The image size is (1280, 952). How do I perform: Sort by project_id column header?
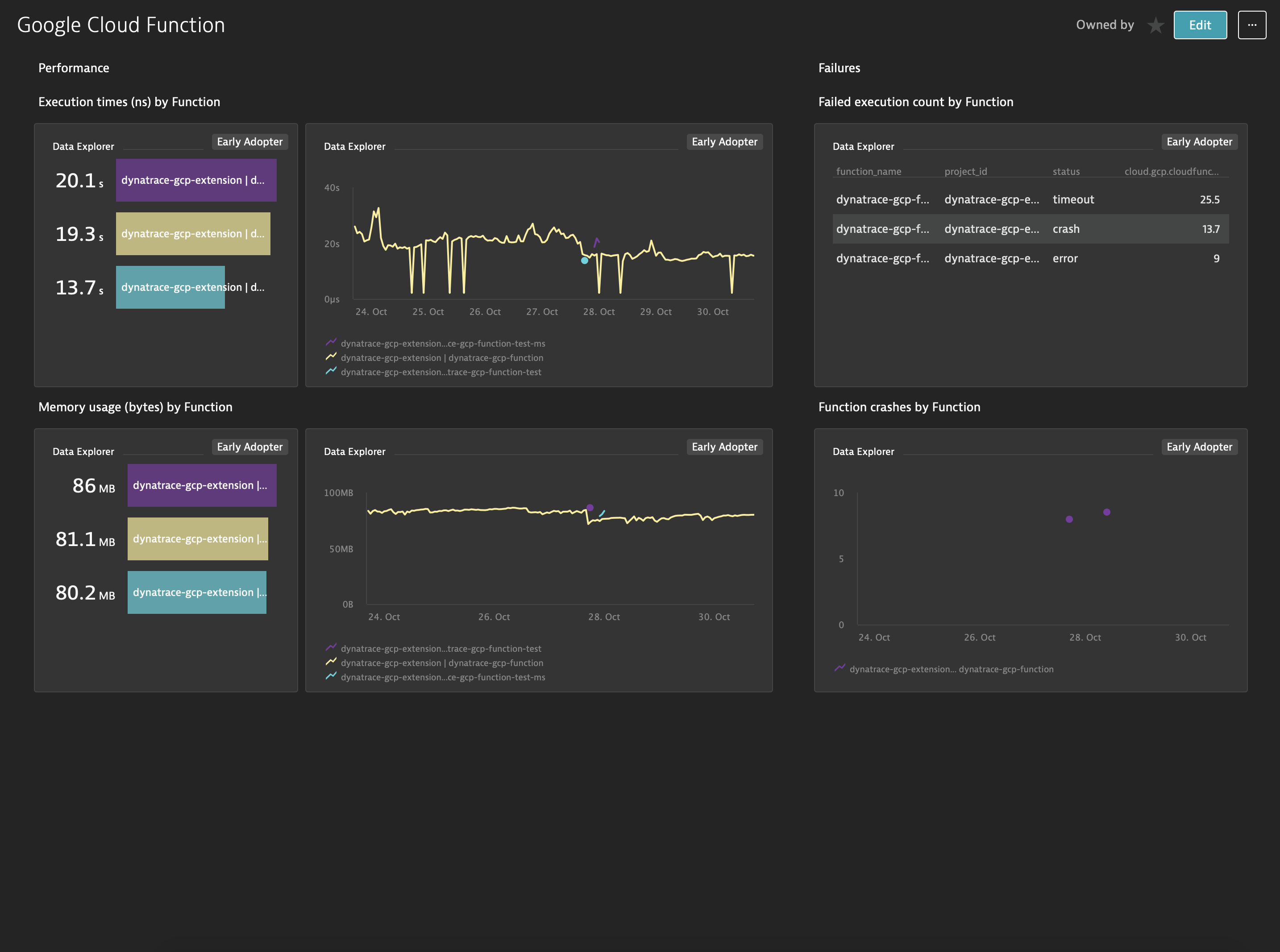(966, 171)
